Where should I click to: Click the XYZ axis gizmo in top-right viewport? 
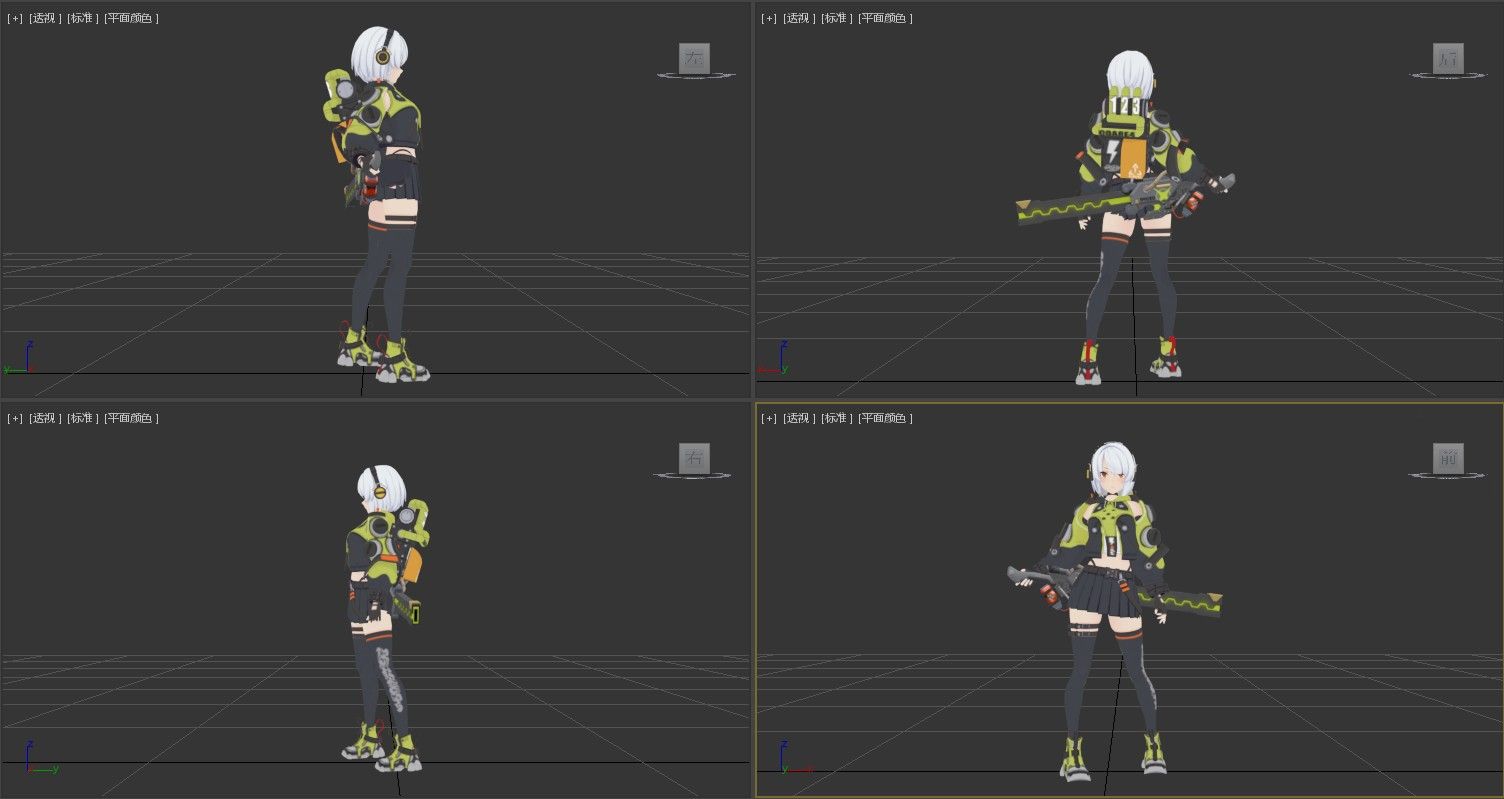772,359
